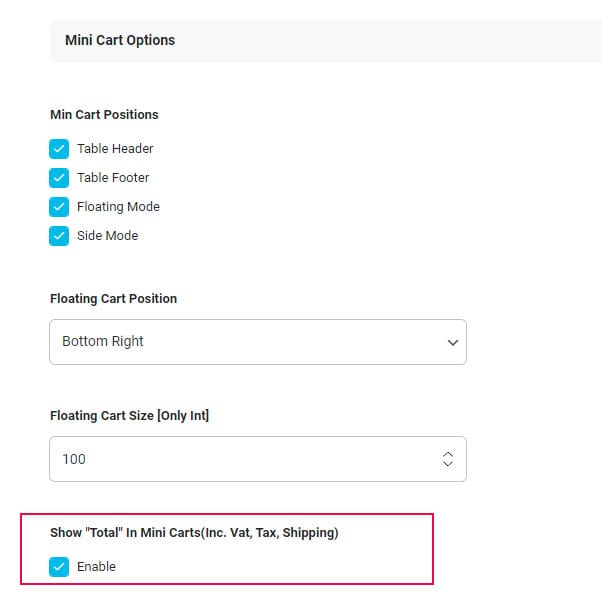602x597 pixels.
Task: Decrease Floating Cart Size with down arrow
Action: (x=448, y=465)
